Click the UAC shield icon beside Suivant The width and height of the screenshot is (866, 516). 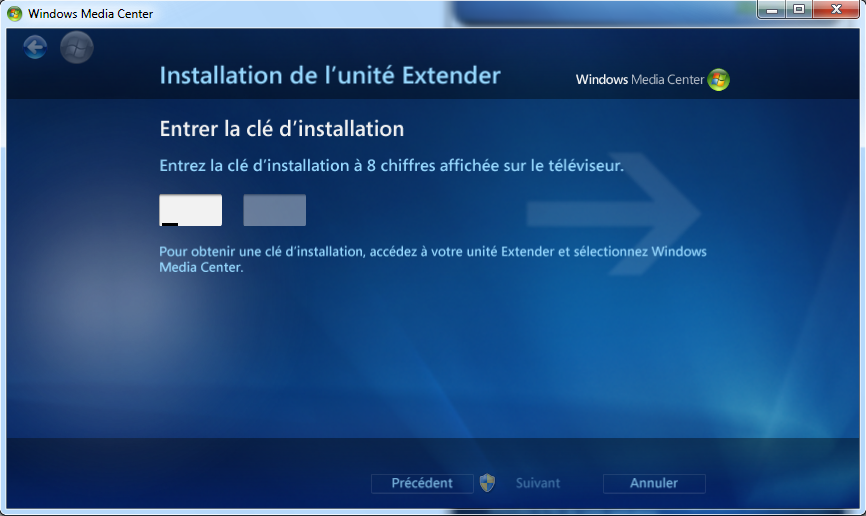click(487, 483)
